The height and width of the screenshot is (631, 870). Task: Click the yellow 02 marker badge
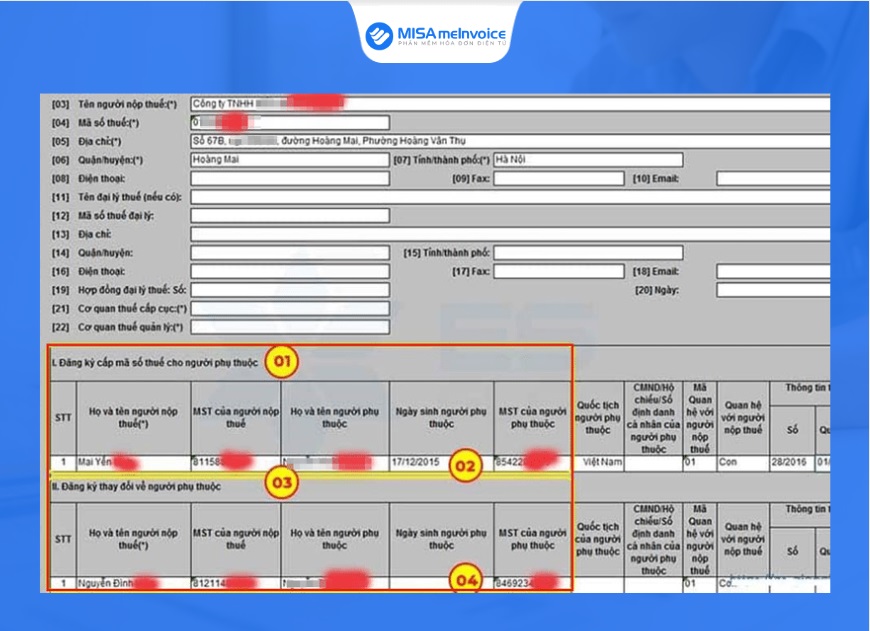tap(465, 466)
